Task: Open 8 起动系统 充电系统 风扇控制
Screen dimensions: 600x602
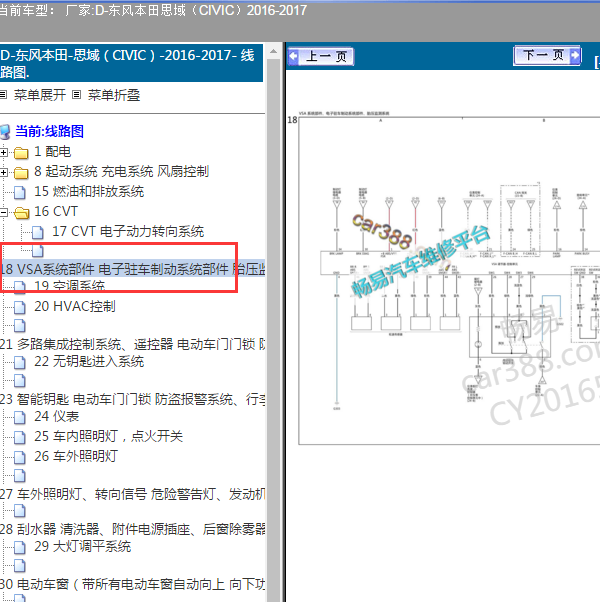Action: tap(121, 172)
